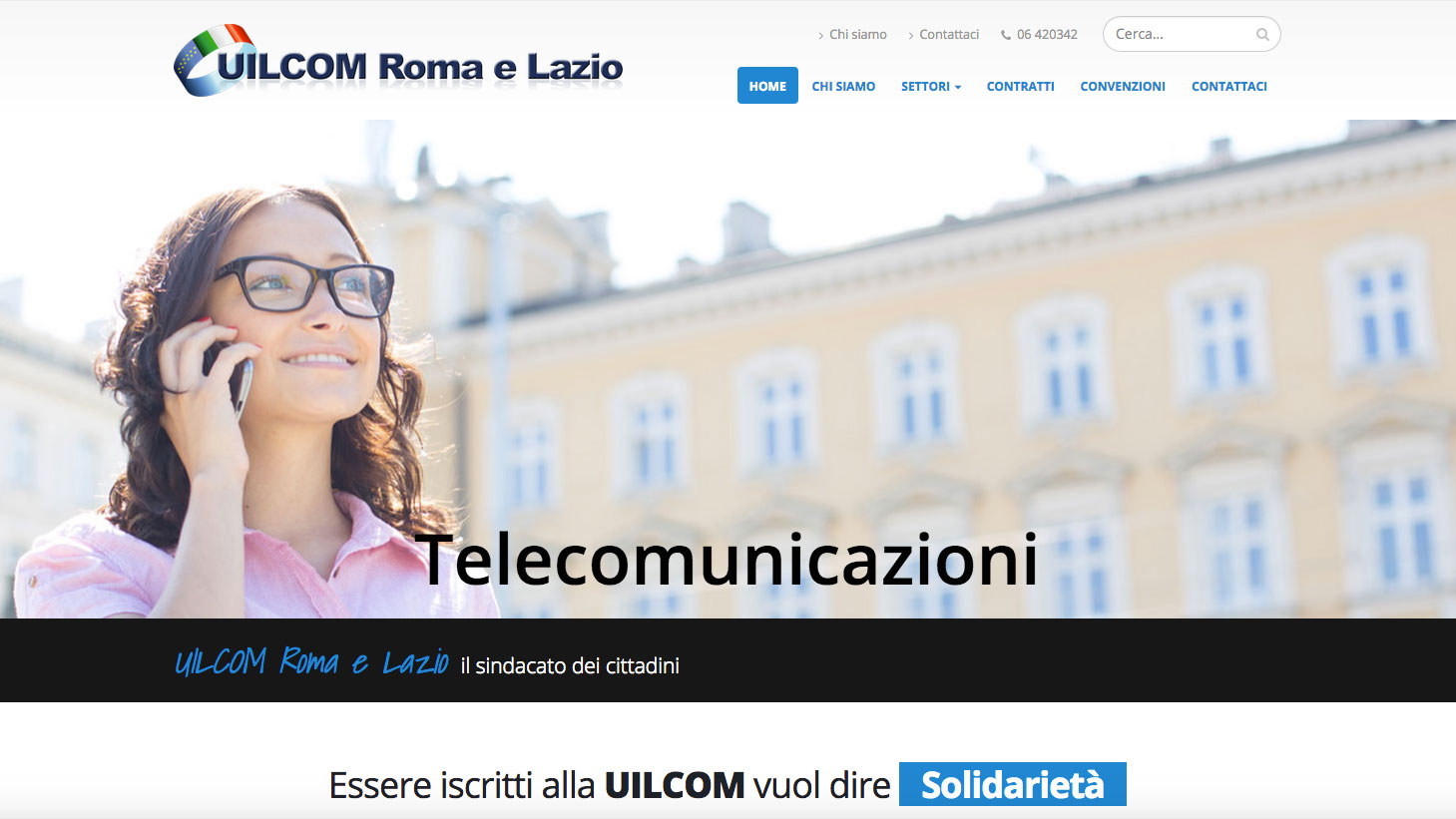Click the Telecomunicazioni slide heading

[x=727, y=559]
